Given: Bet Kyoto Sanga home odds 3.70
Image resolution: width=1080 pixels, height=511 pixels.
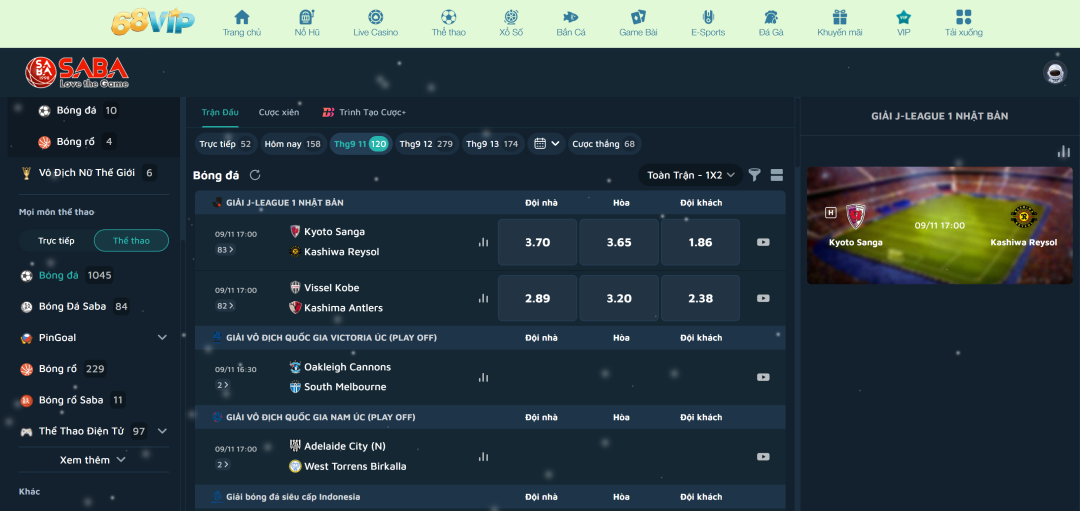Looking at the screenshot, I should (537, 242).
